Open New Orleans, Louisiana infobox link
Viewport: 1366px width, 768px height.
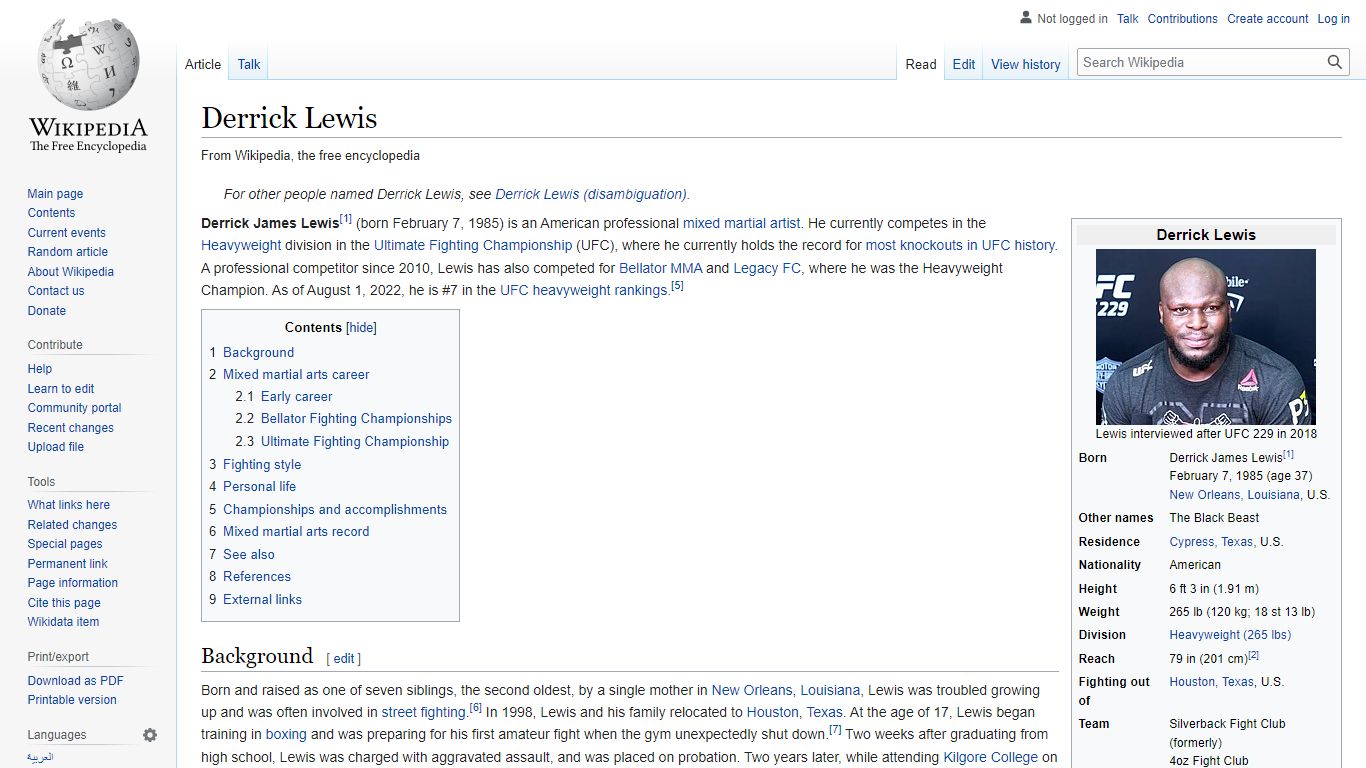[x=1235, y=495]
